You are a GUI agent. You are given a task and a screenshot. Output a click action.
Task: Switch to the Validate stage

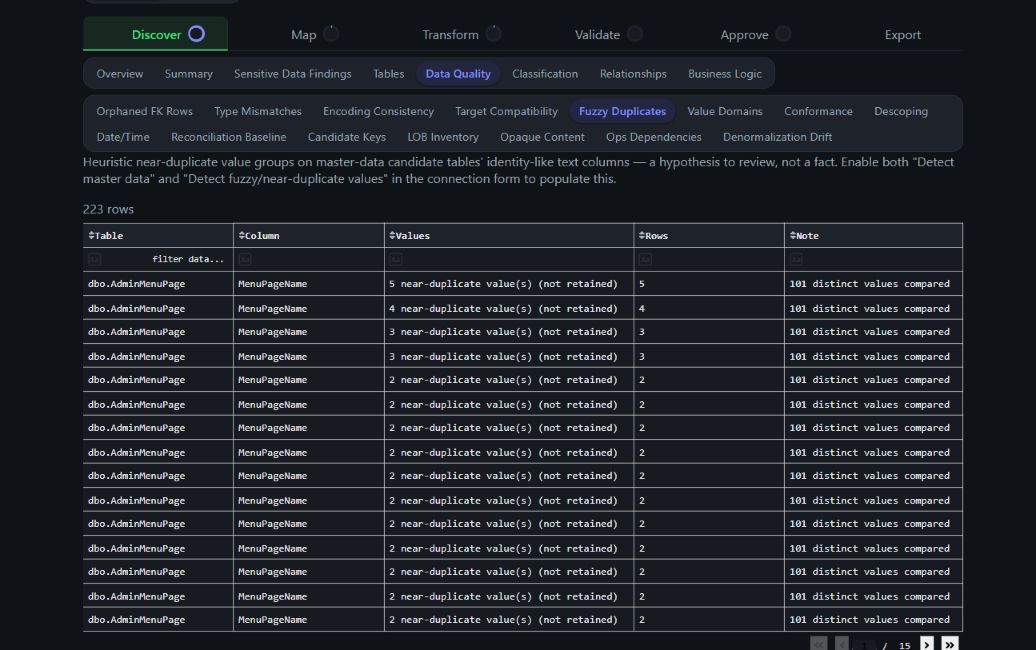click(x=597, y=34)
